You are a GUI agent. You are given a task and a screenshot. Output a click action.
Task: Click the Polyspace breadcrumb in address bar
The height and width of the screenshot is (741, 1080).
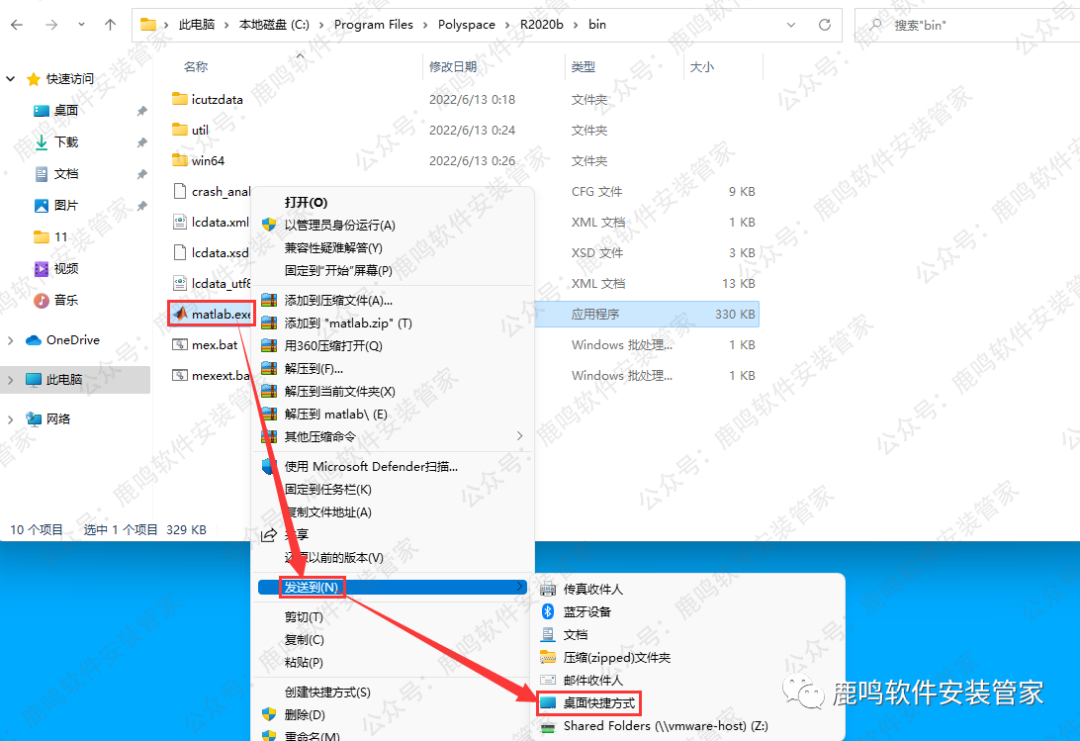tap(466, 24)
